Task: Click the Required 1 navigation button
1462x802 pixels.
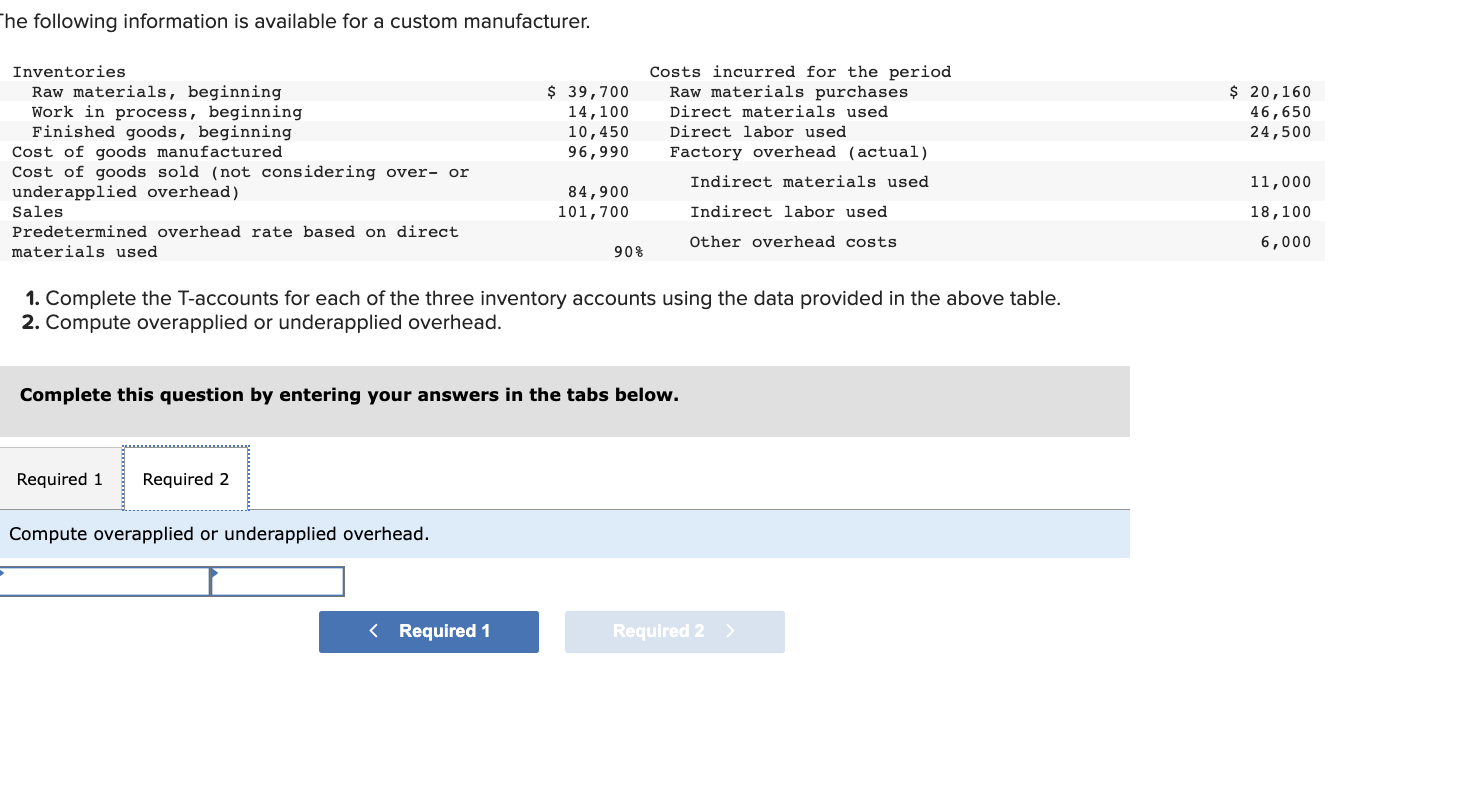Action: pyautogui.click(x=428, y=631)
